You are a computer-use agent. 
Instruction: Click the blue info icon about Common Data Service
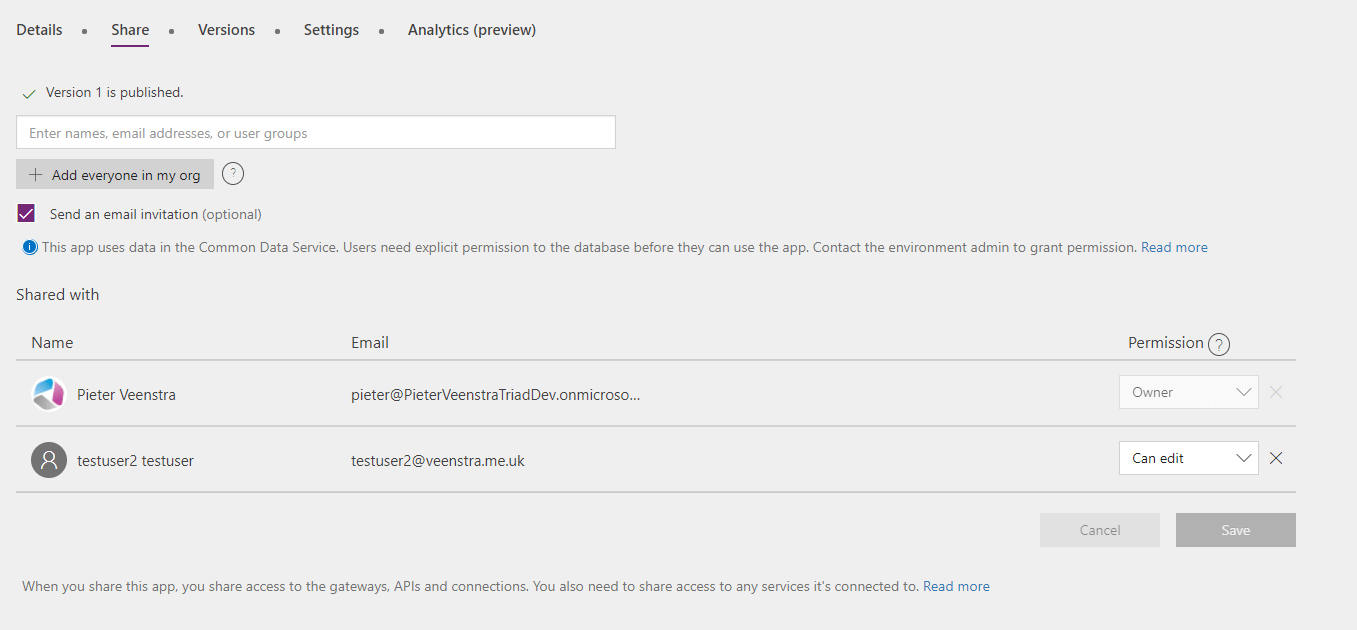click(30, 247)
